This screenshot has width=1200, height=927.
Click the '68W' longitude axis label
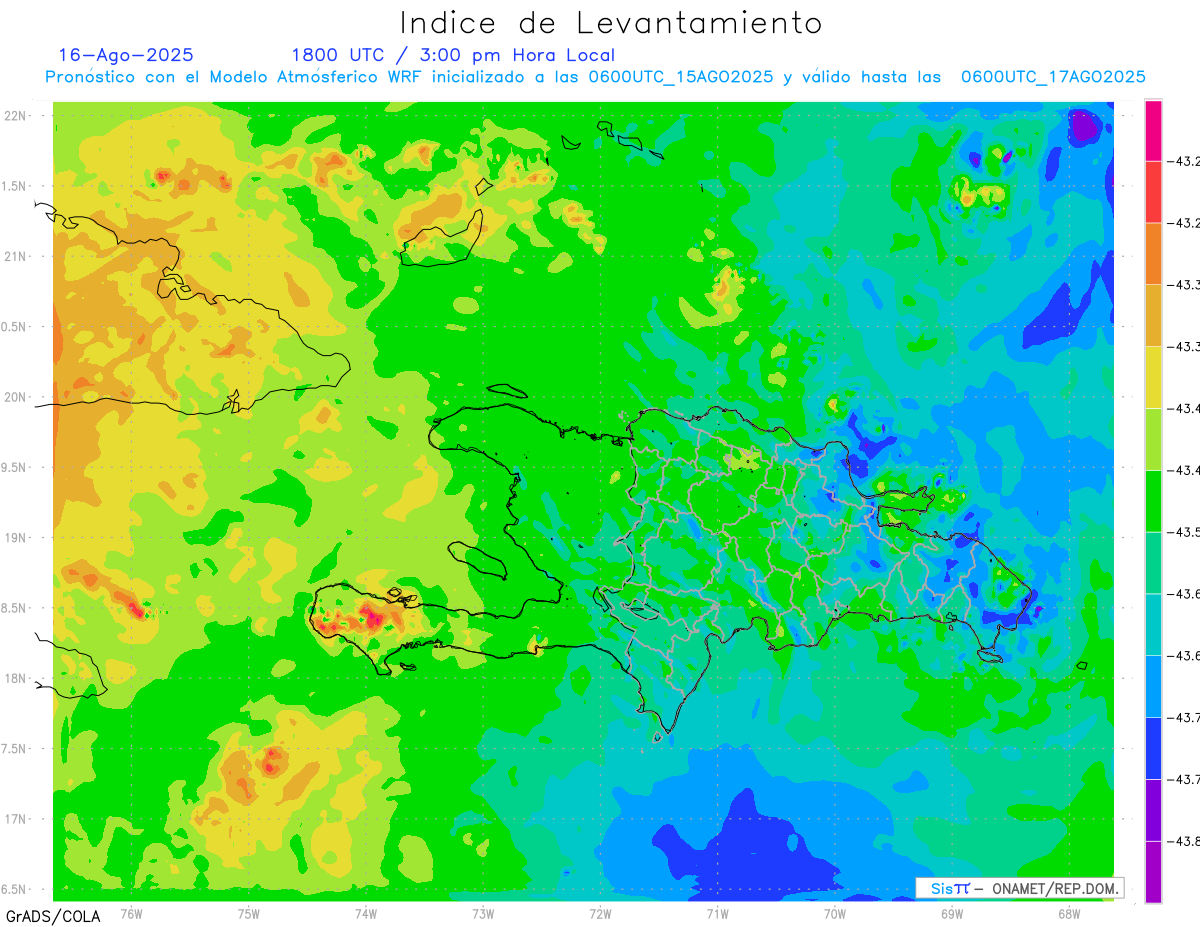(x=1069, y=913)
